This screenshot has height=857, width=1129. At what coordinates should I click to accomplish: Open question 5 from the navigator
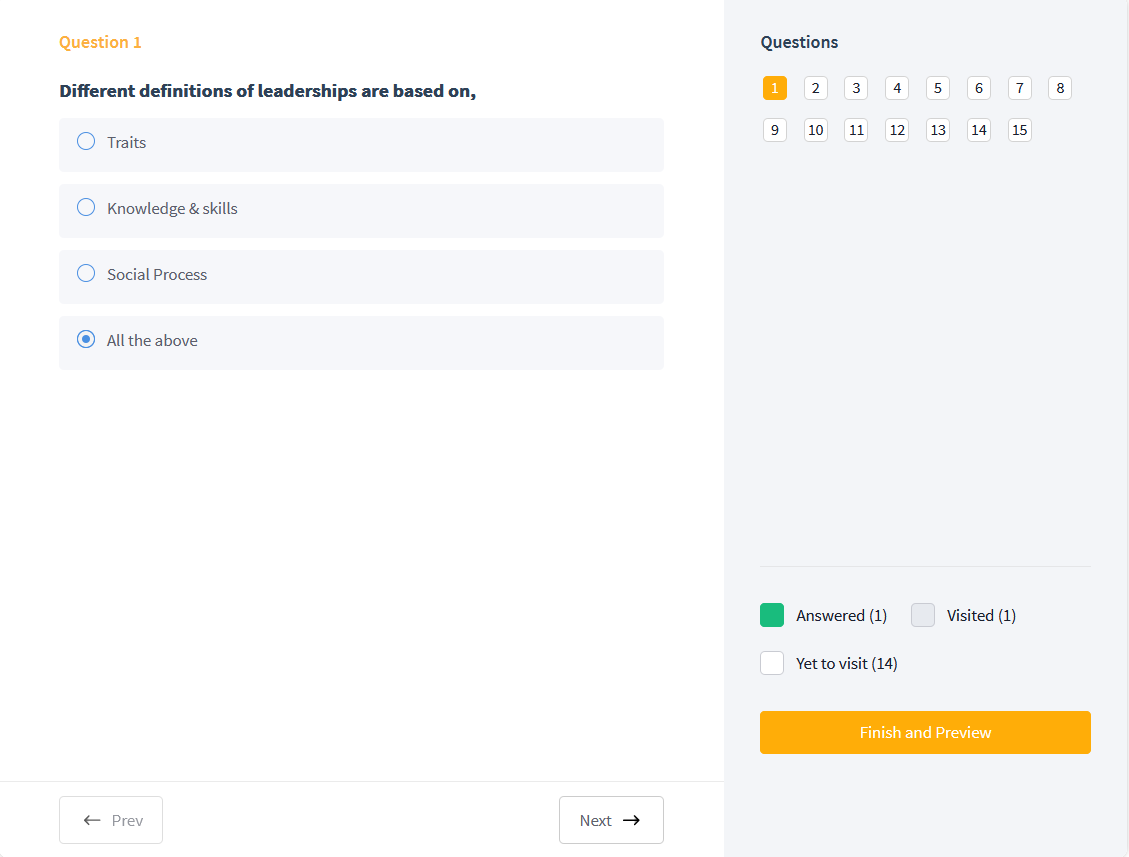point(937,88)
